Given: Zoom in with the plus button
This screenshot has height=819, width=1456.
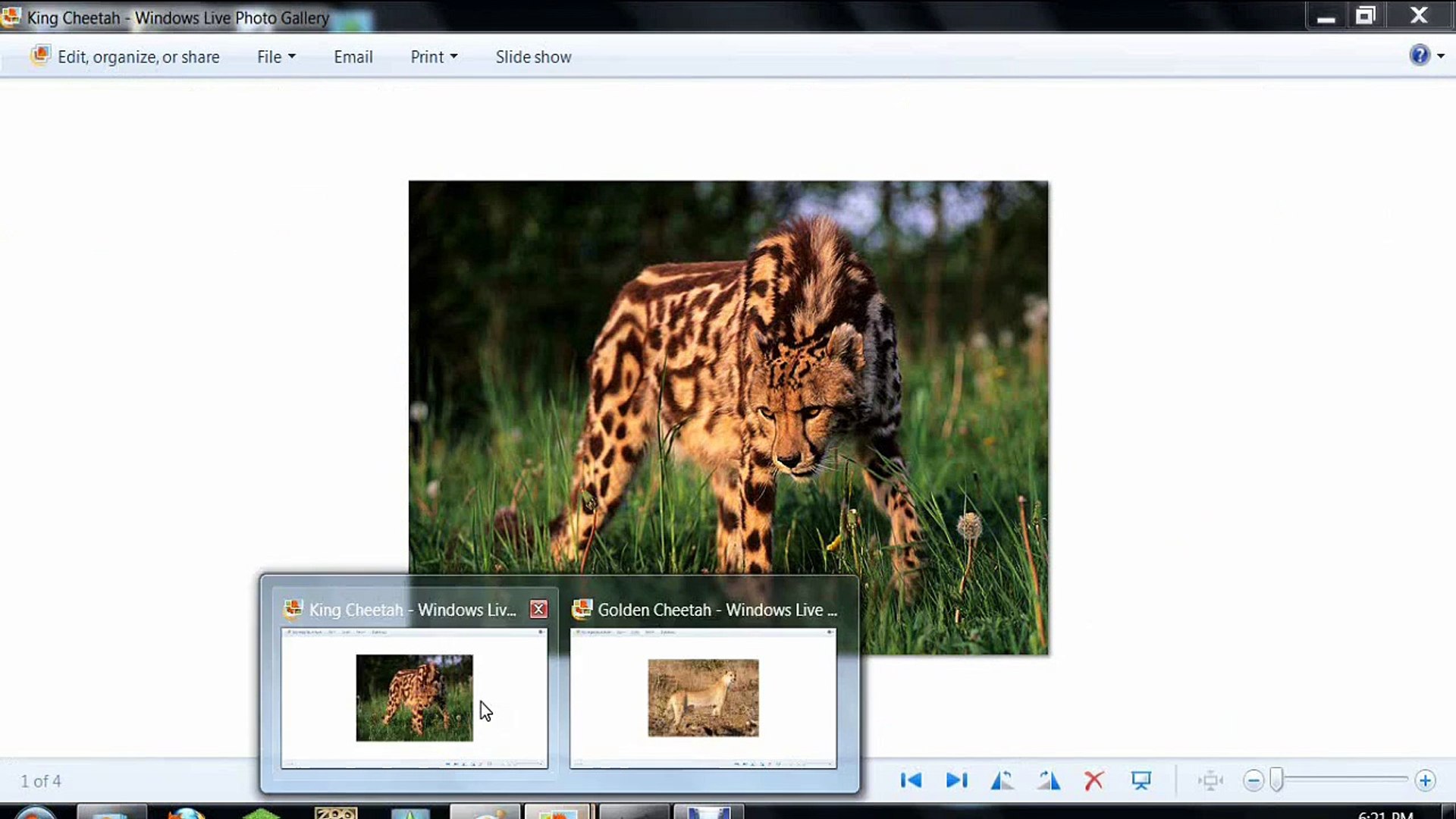Looking at the screenshot, I should (1425, 780).
